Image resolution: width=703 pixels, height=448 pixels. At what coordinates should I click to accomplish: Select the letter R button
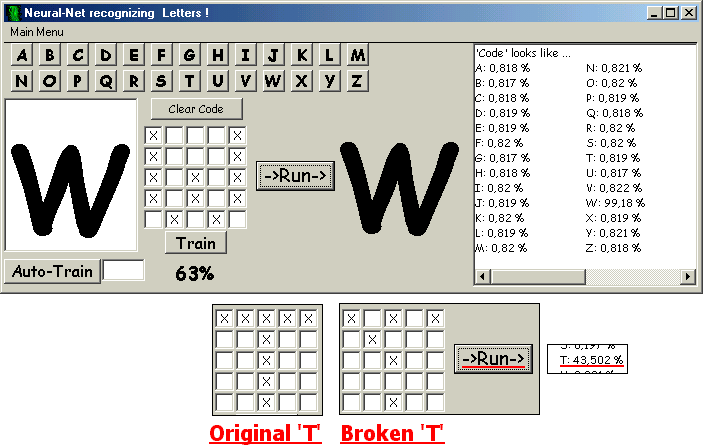134,81
